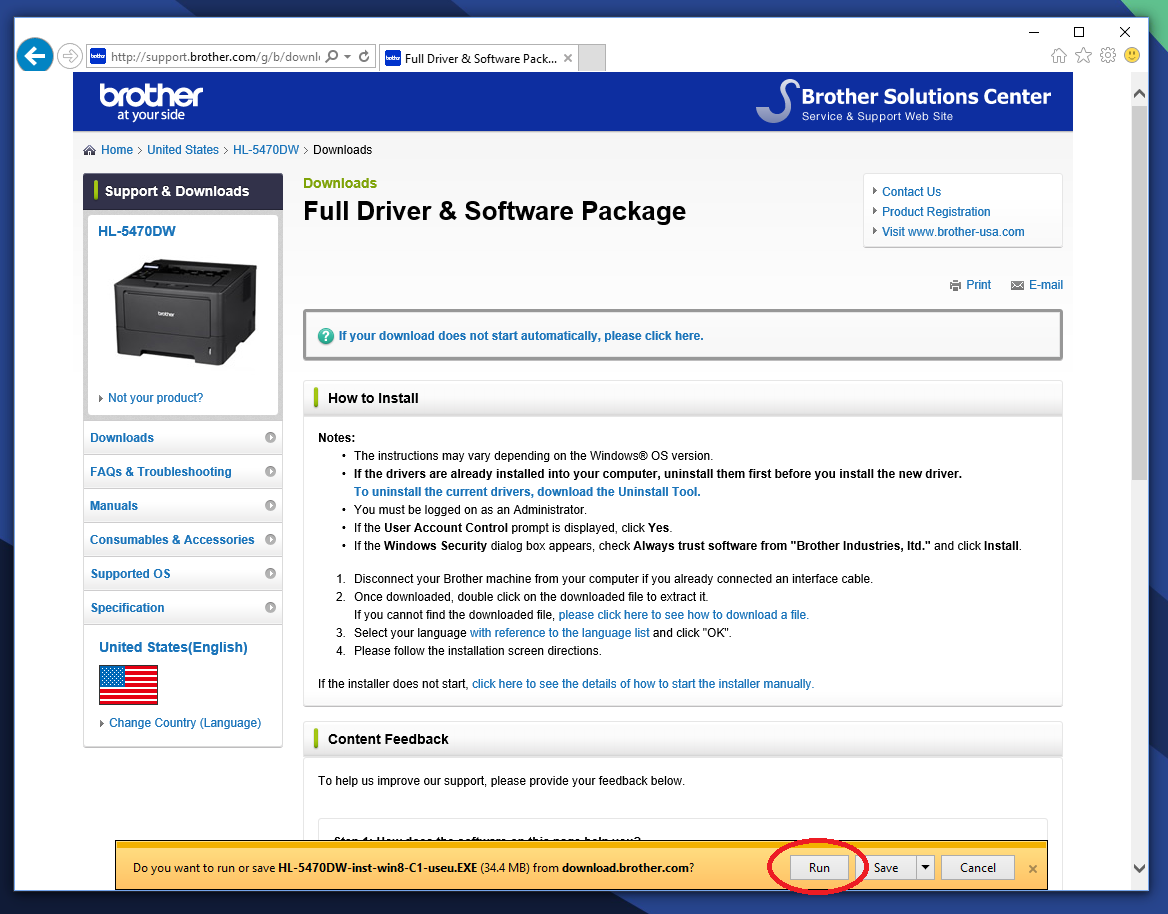Viewport: 1168px width, 914px height.
Task: Click the smiley feedback icon
Action: [x=1132, y=55]
